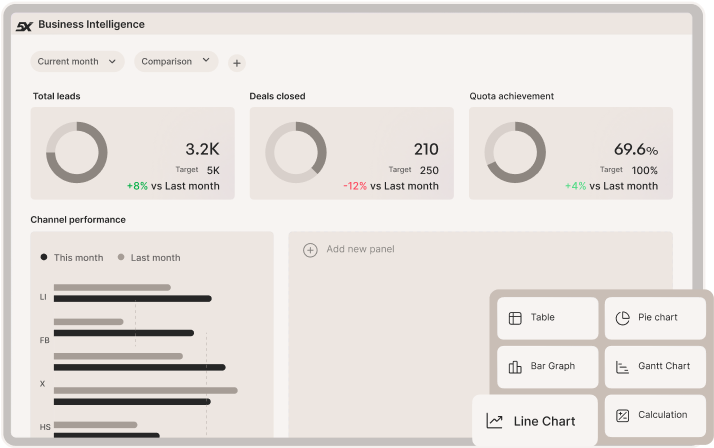Choose the Table panel option
The image size is (714, 448).
click(x=548, y=318)
